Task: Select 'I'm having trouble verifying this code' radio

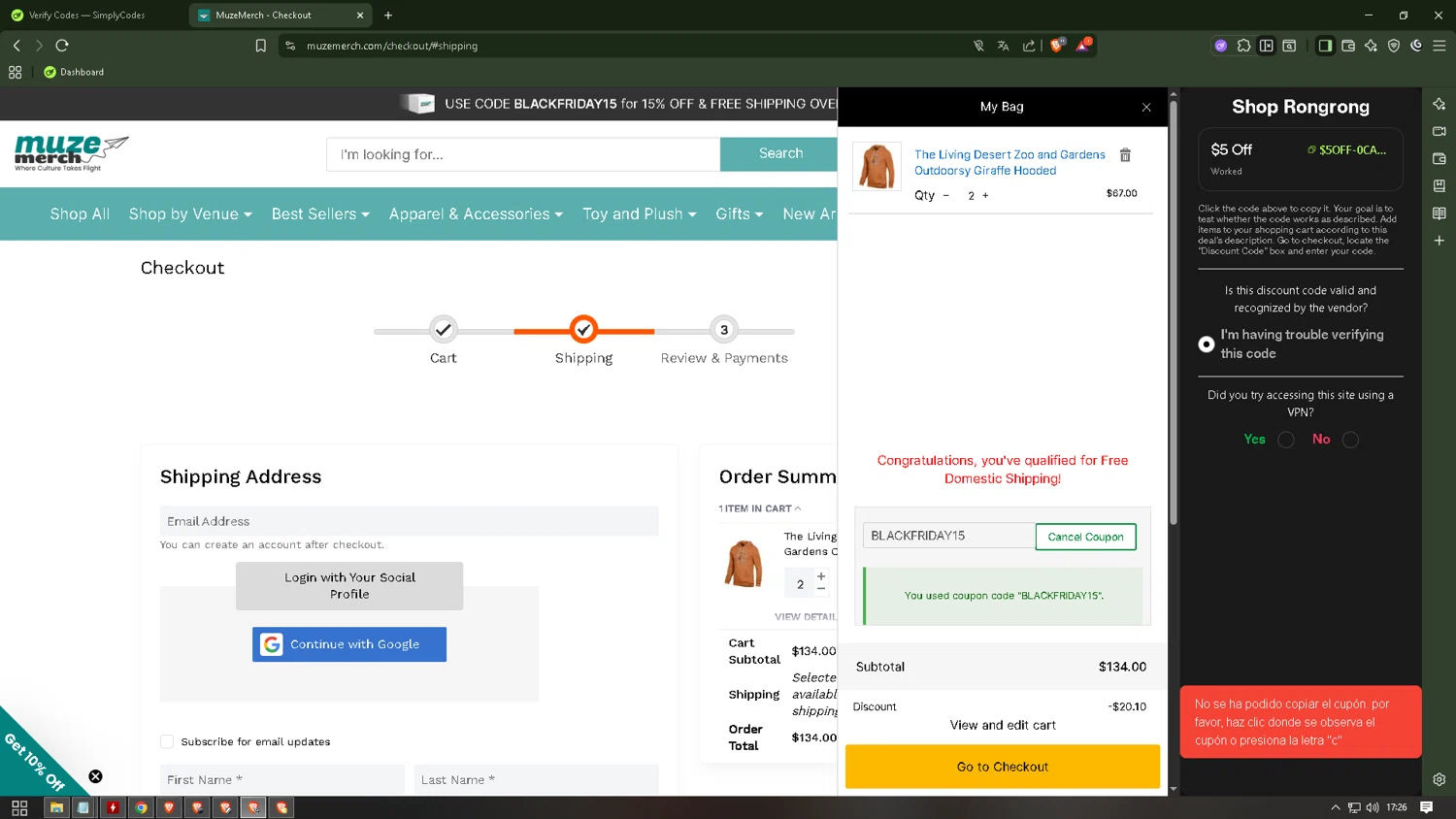Action: (x=1207, y=344)
